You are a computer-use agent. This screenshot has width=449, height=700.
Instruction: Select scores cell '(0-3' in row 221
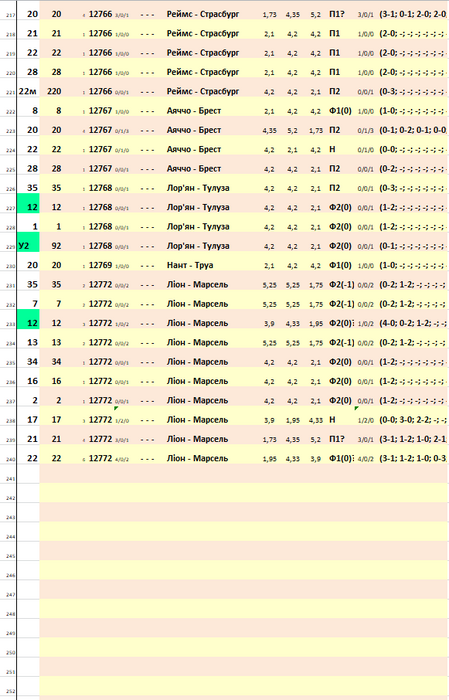pyautogui.click(x=413, y=91)
